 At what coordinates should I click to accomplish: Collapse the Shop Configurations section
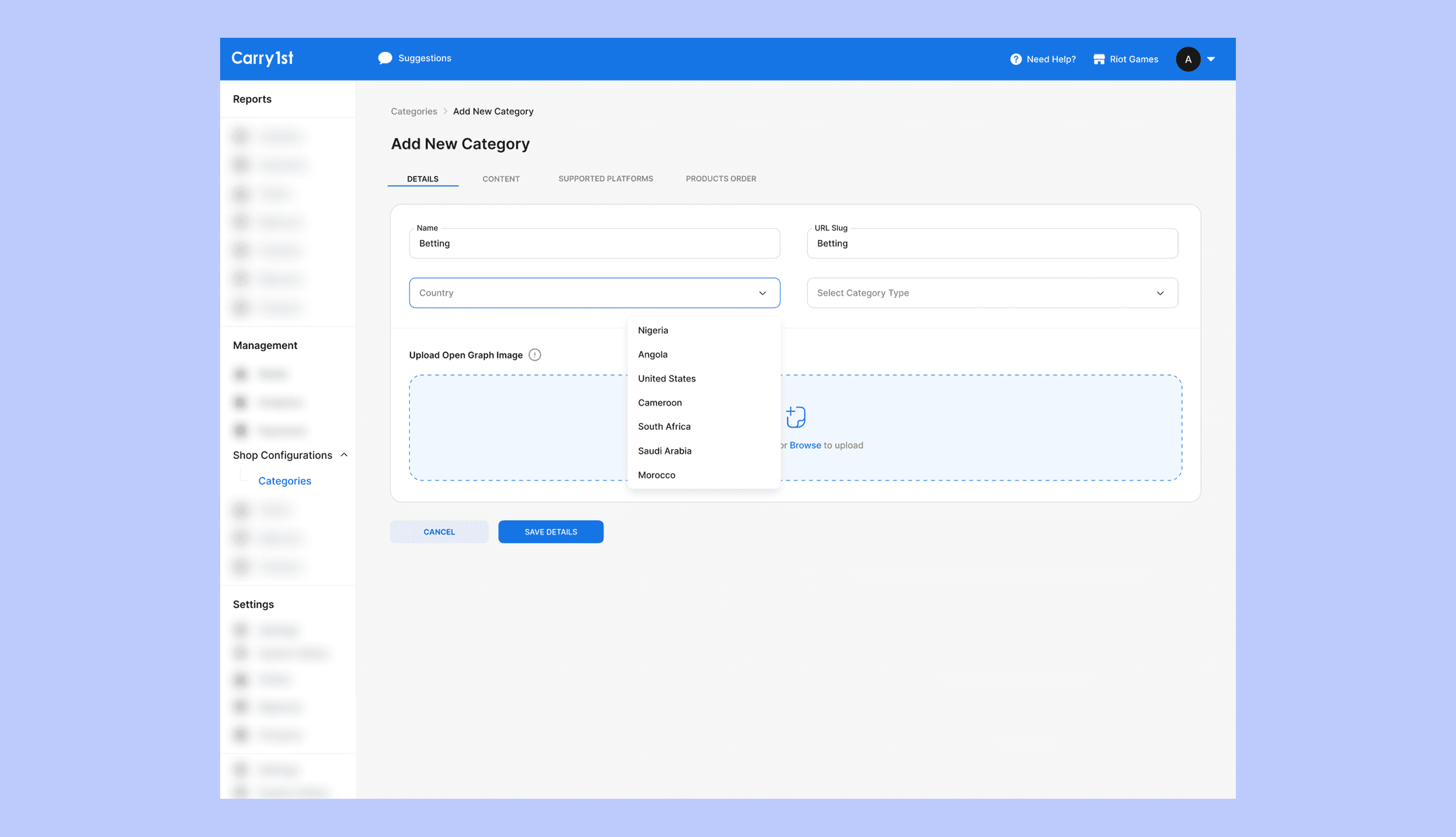tap(343, 455)
